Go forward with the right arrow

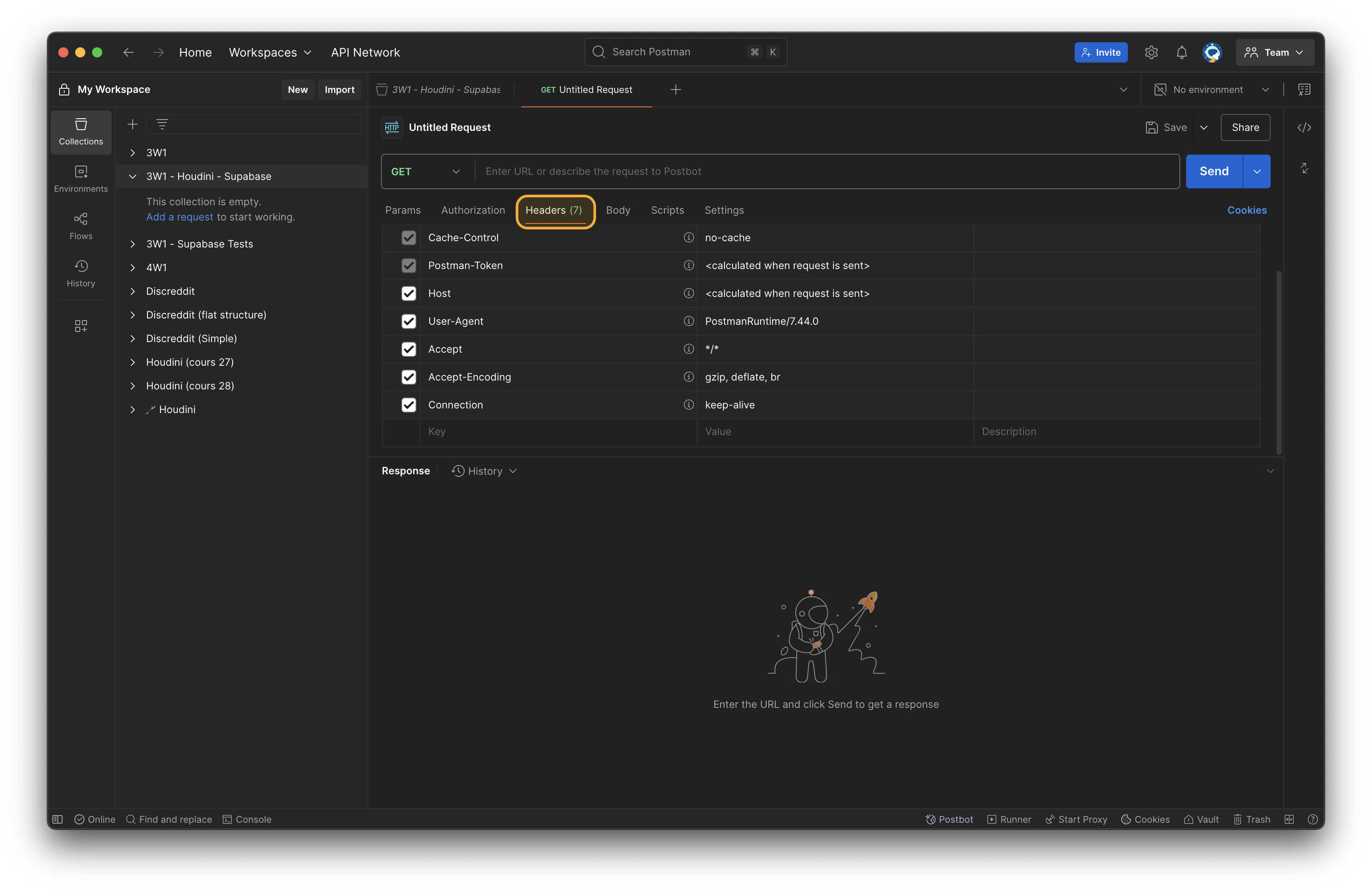tap(158, 52)
